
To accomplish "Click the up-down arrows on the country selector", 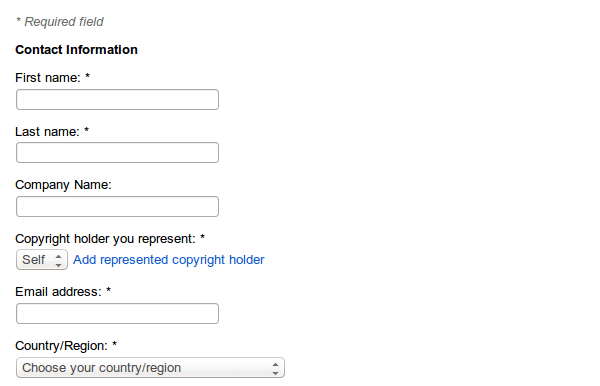I will 276,368.
